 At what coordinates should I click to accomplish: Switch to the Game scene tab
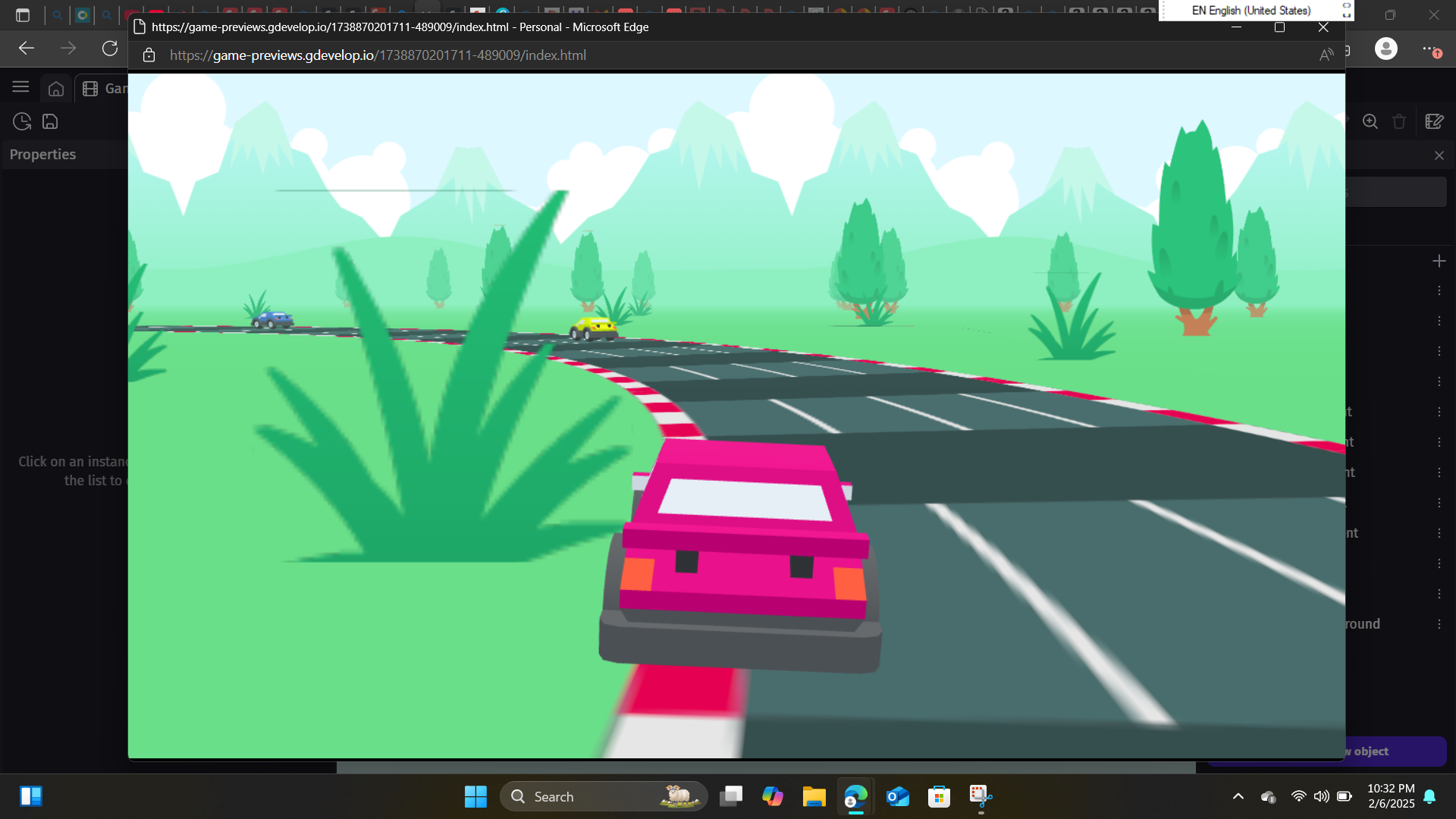(105, 89)
